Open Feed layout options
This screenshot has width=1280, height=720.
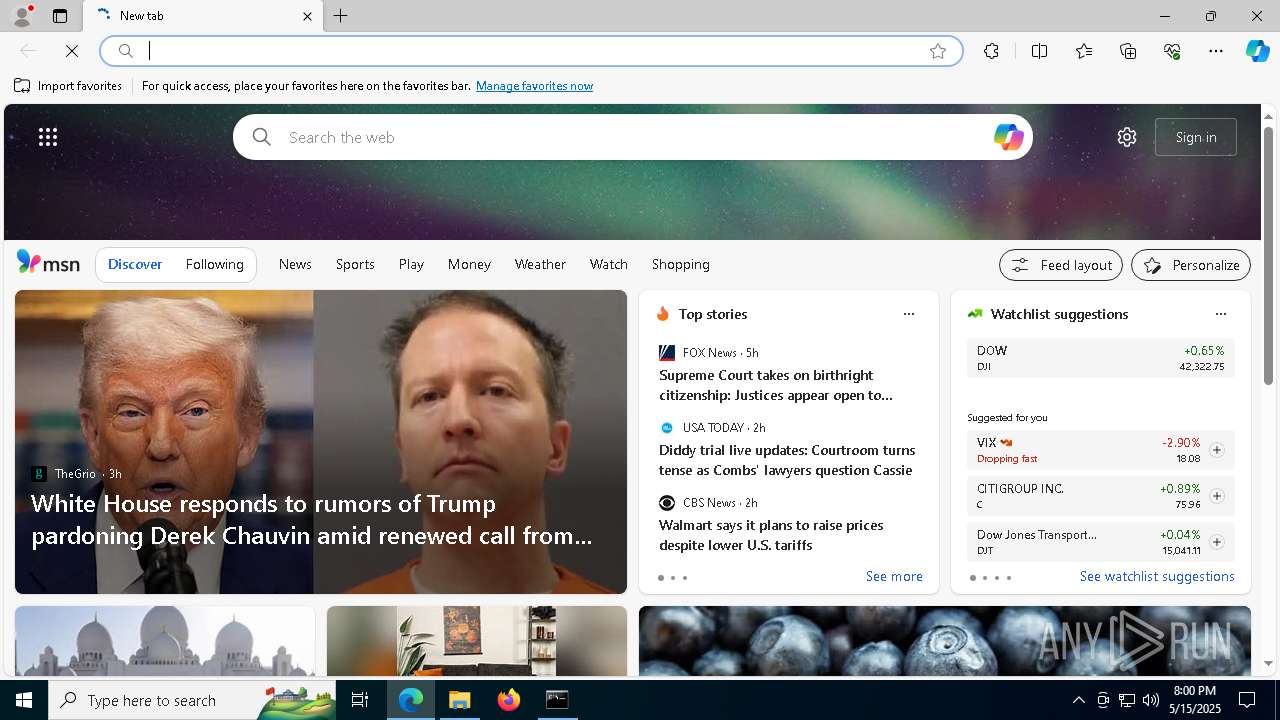coord(1061,265)
